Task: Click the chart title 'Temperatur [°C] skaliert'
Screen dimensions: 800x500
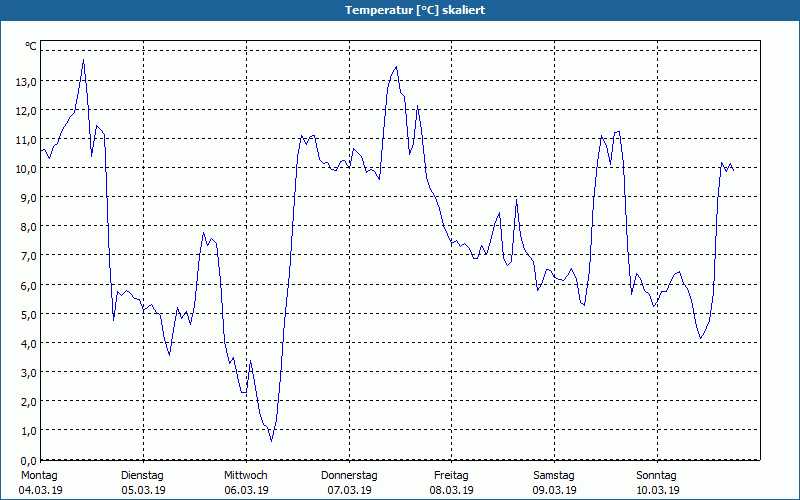Action: [x=415, y=10]
